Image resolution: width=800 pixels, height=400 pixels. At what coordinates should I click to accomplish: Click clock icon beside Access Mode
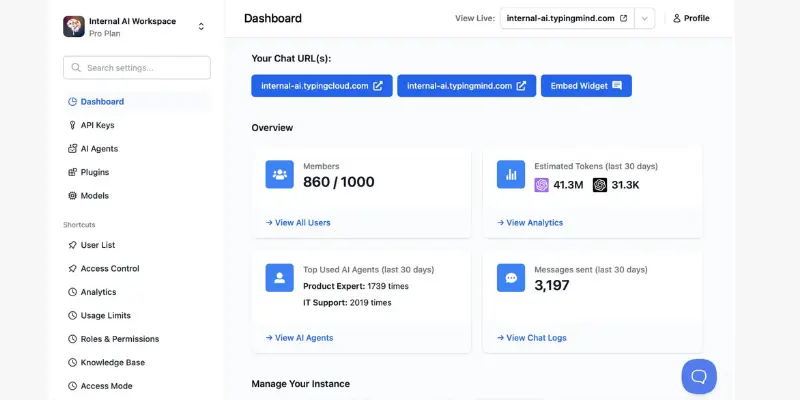coord(72,386)
